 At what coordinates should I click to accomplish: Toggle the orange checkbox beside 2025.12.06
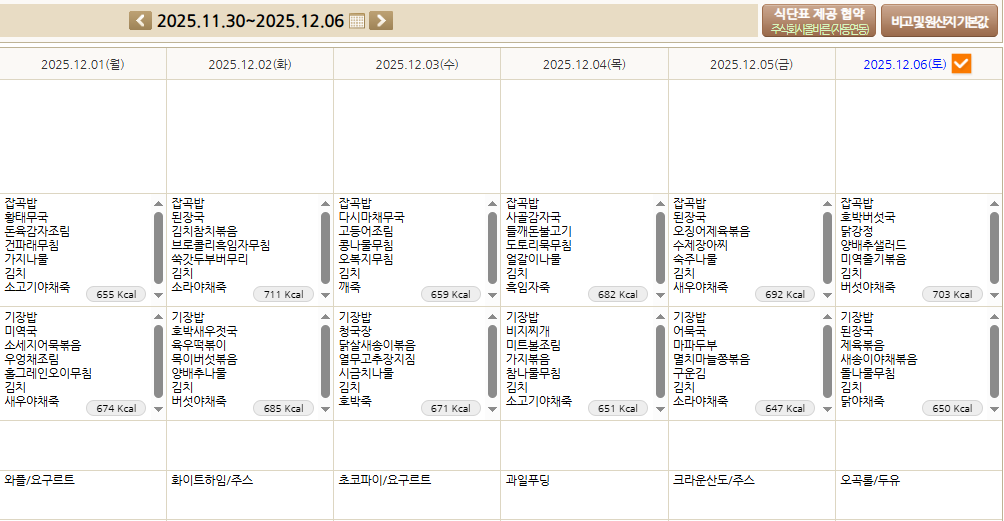961,64
